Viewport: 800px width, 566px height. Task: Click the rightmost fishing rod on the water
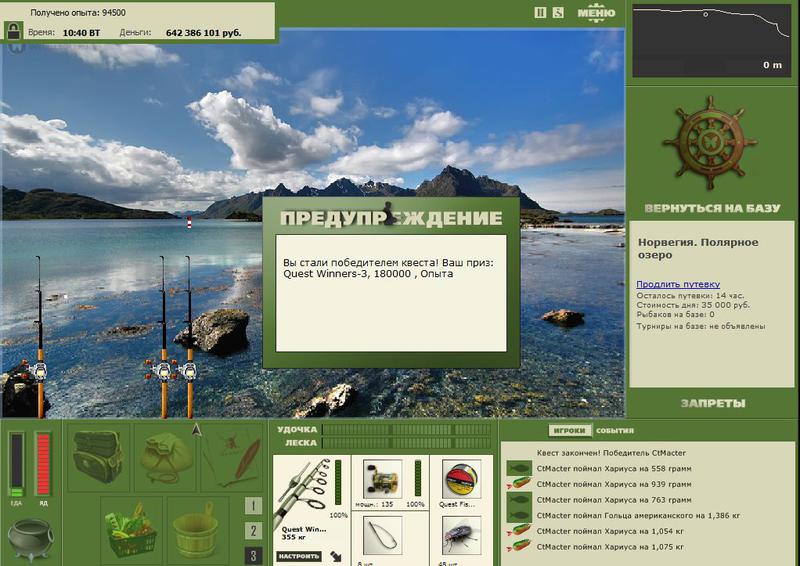[189, 337]
